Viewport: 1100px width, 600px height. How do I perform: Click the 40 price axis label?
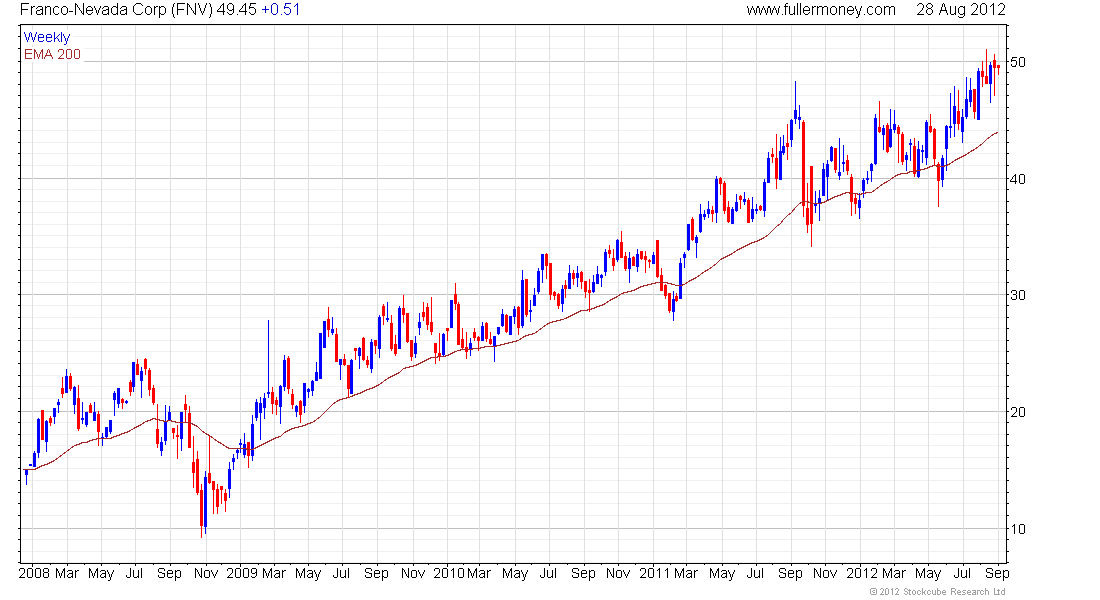pos(1017,179)
